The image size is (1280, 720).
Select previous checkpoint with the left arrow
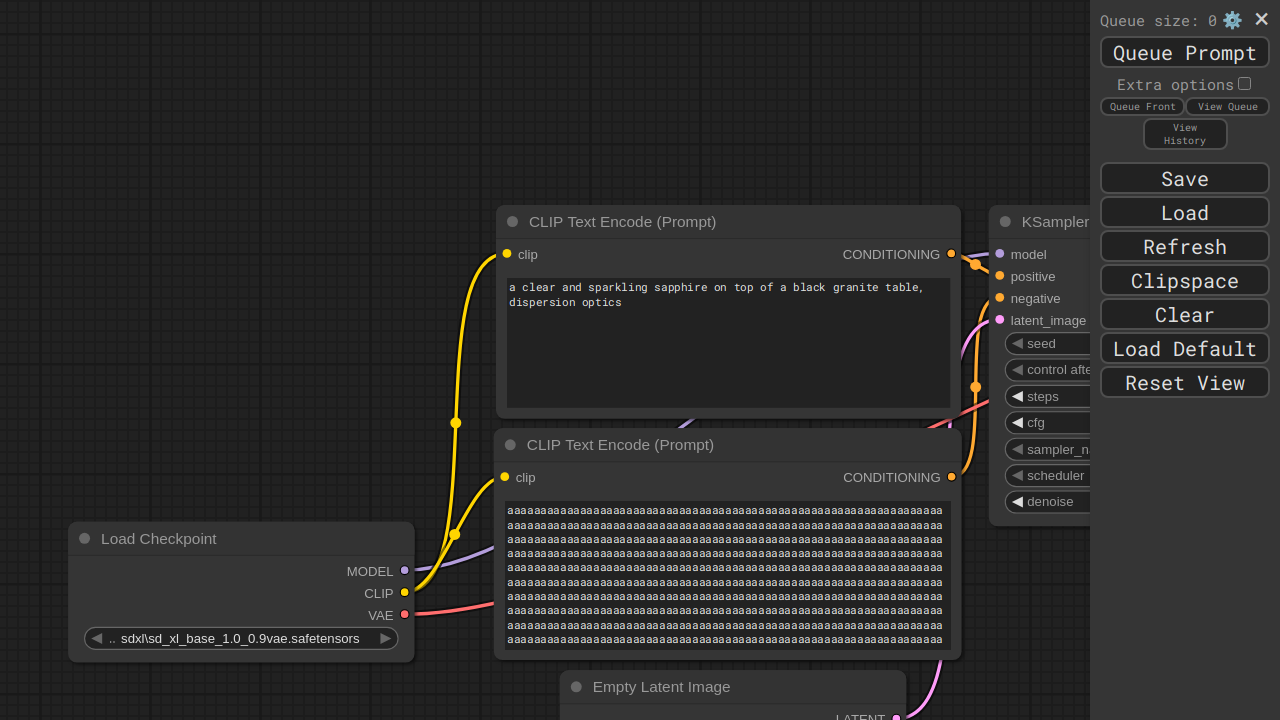(97, 639)
